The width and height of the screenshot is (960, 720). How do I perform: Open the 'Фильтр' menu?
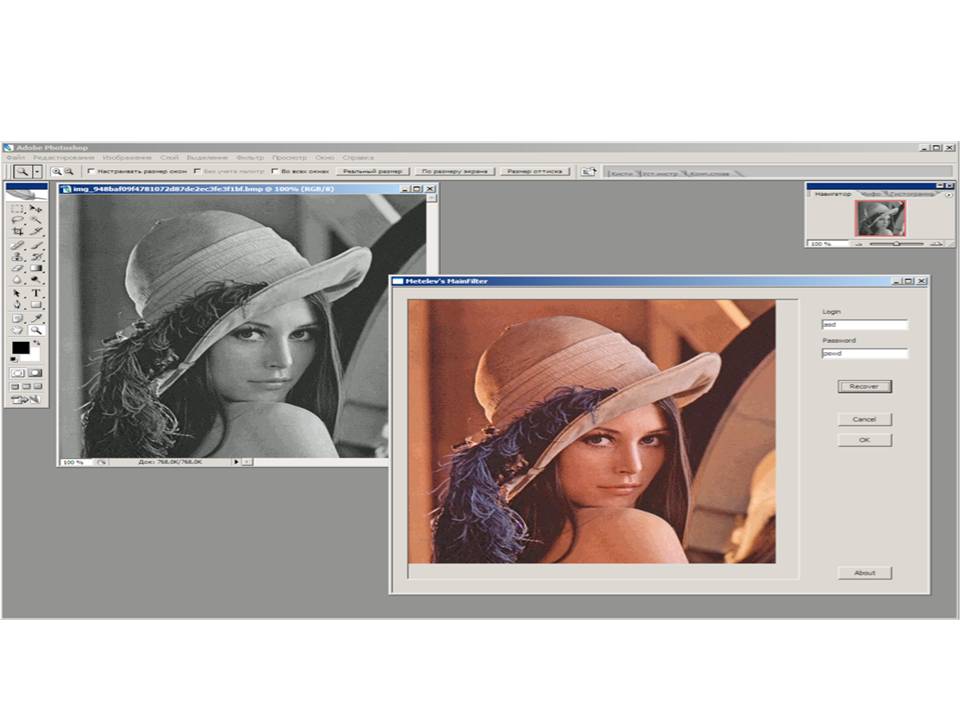click(251, 158)
